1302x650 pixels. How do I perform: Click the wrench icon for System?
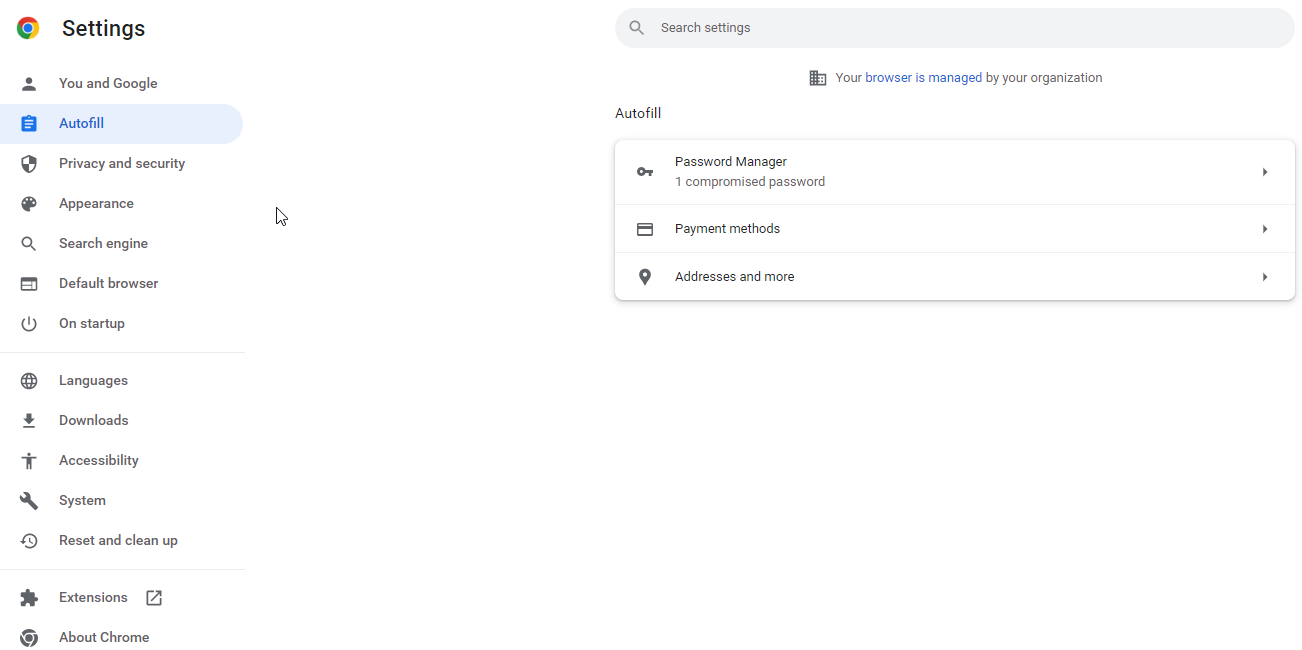[x=29, y=501]
